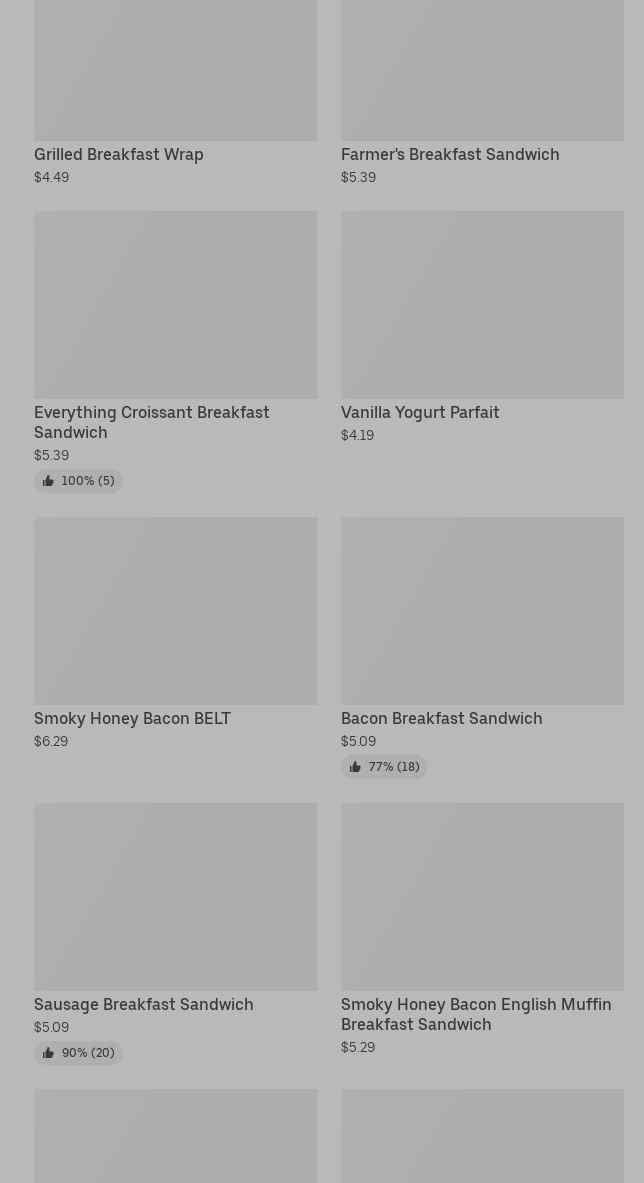
Task: Choose the Bacon Breakfast Sandwich title
Action: (x=441, y=718)
